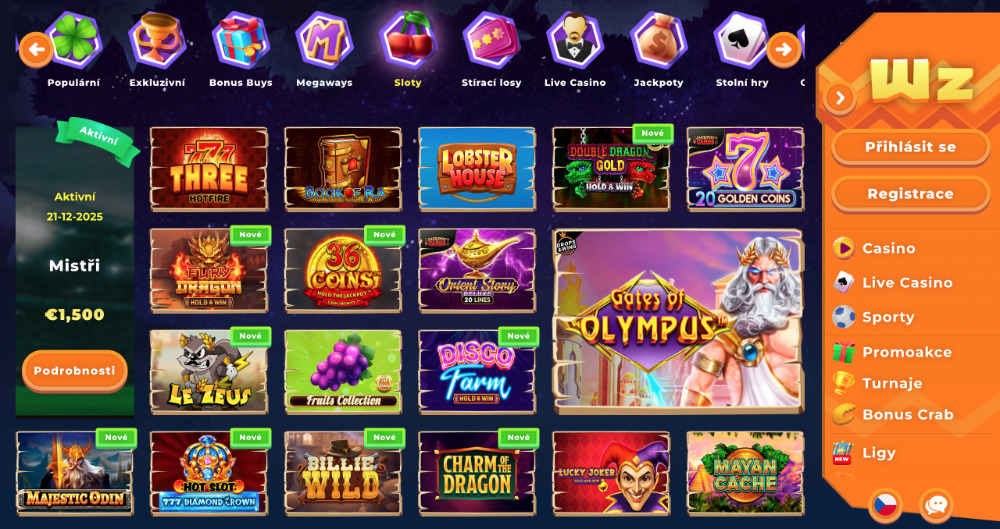1000x529 pixels.
Task: Select the Megaways M category icon
Action: [x=324, y=40]
